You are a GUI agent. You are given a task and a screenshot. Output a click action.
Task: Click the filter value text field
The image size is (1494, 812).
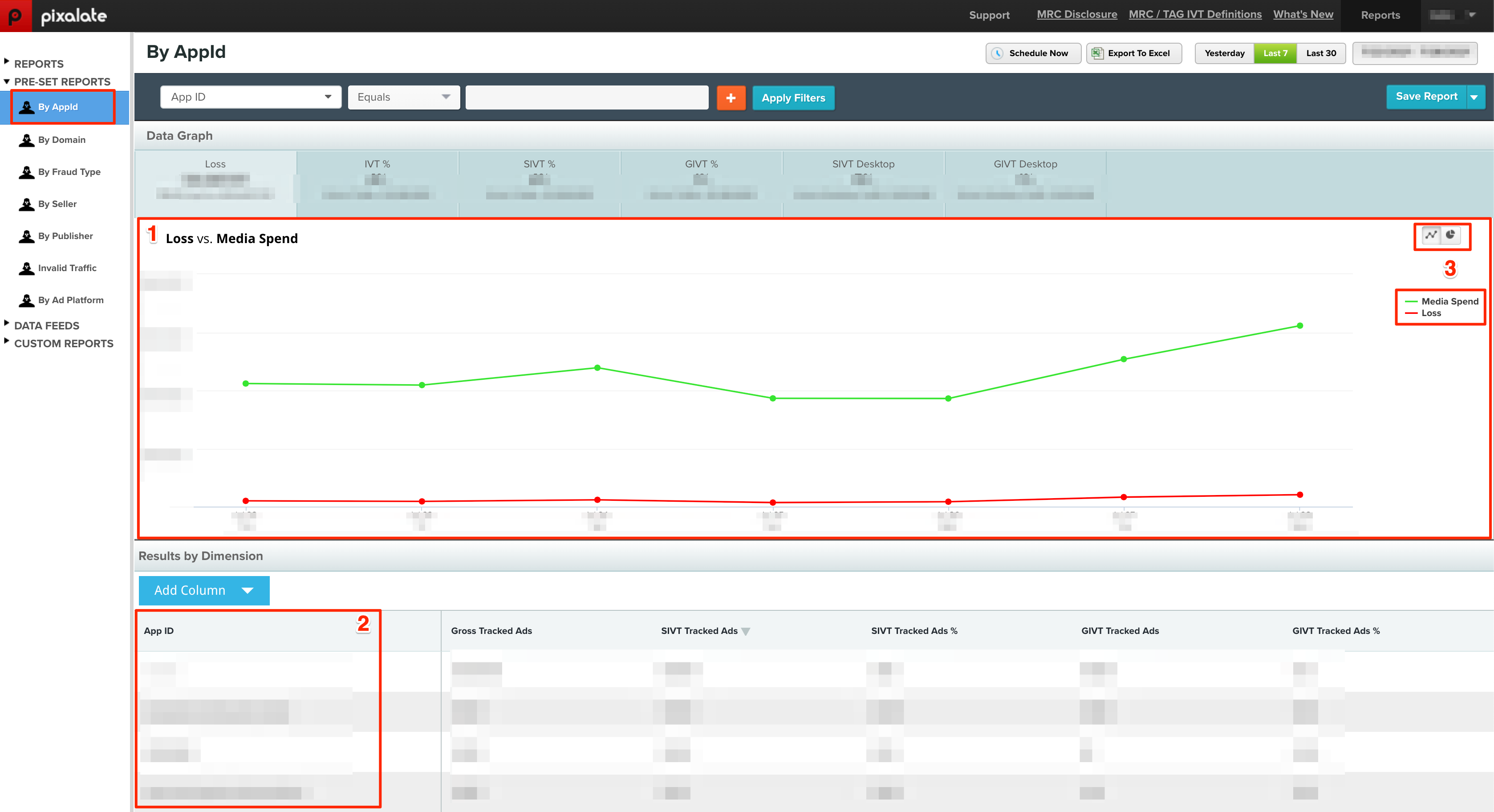[x=587, y=97]
